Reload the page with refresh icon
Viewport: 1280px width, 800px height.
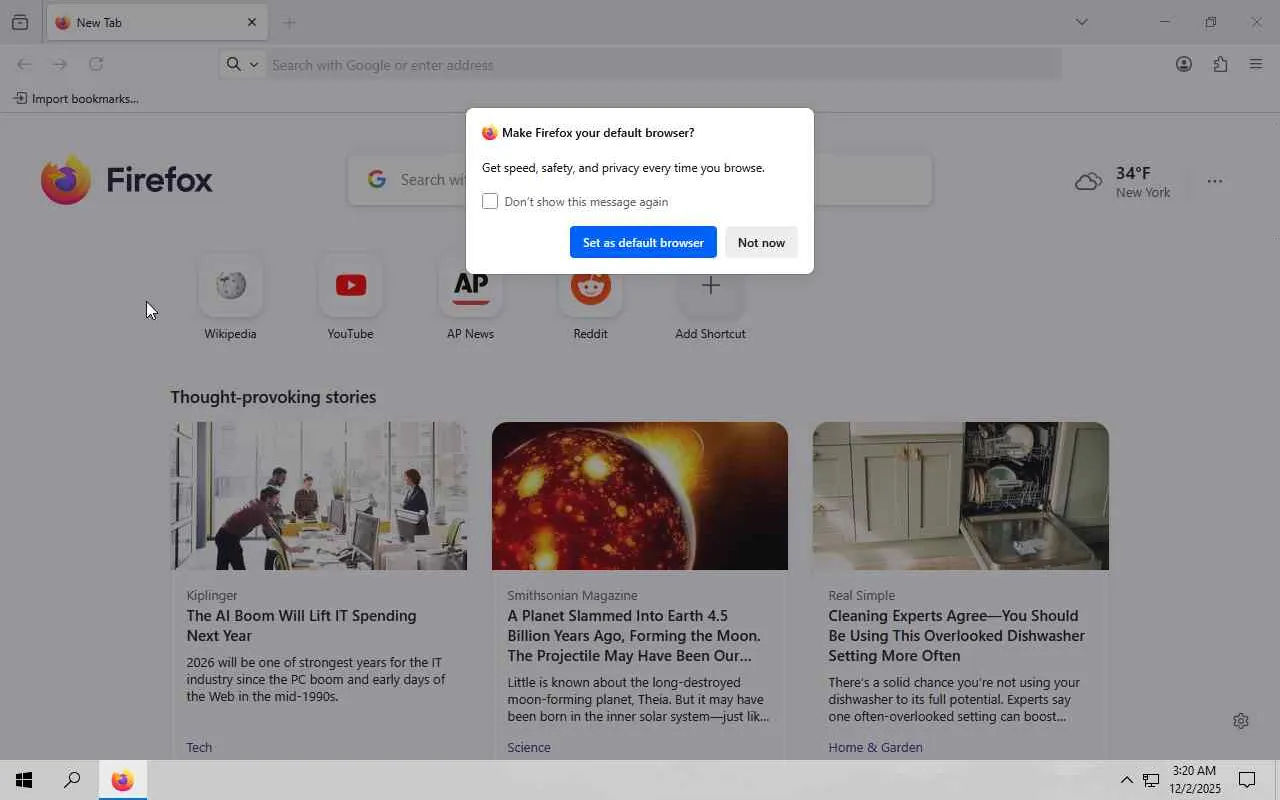point(96,64)
